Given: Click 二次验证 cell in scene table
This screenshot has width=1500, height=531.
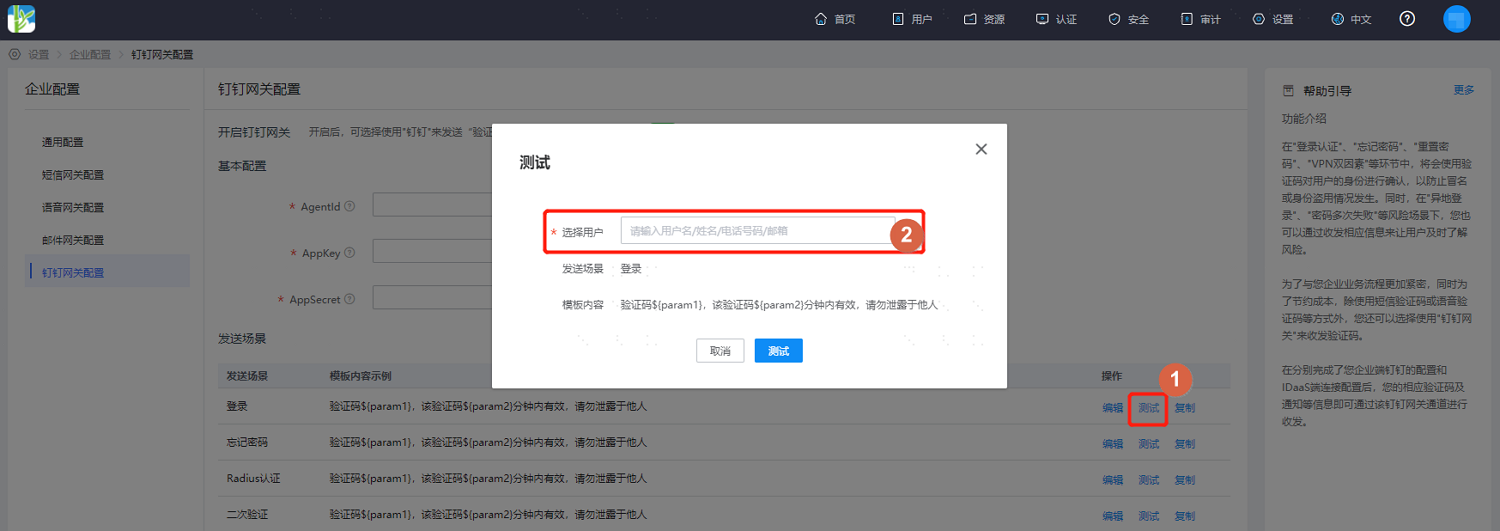Looking at the screenshot, I should tap(247, 515).
